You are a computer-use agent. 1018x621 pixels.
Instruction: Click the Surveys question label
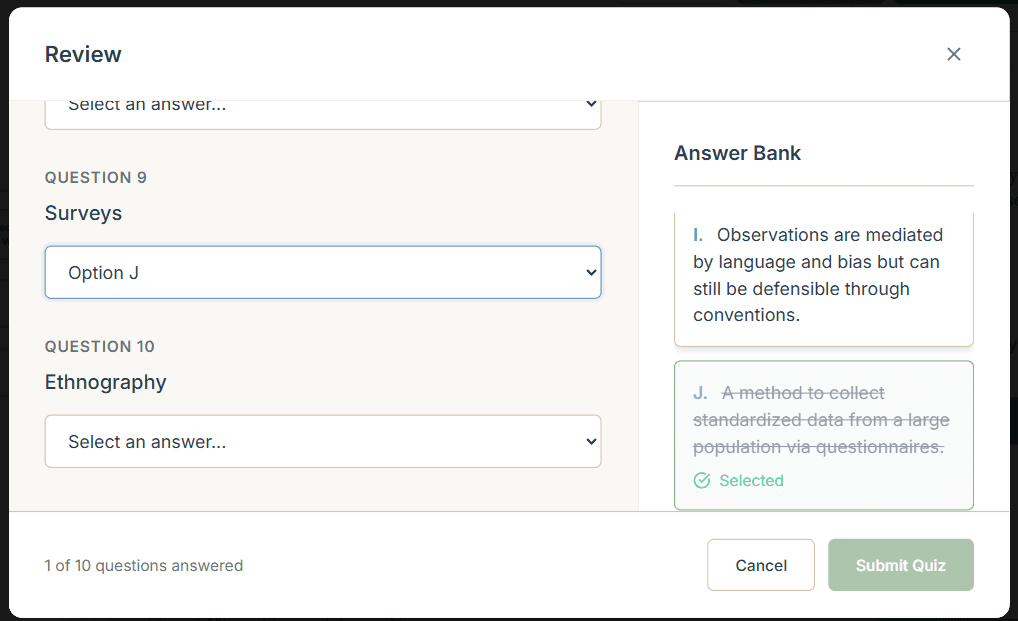pyautogui.click(x=82, y=213)
